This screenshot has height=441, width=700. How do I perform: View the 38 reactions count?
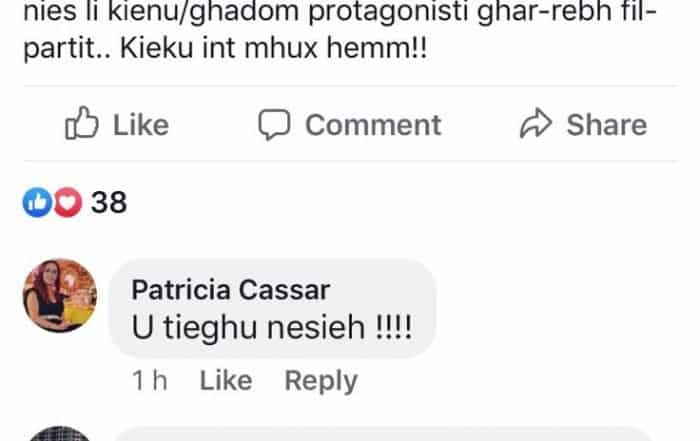109,202
